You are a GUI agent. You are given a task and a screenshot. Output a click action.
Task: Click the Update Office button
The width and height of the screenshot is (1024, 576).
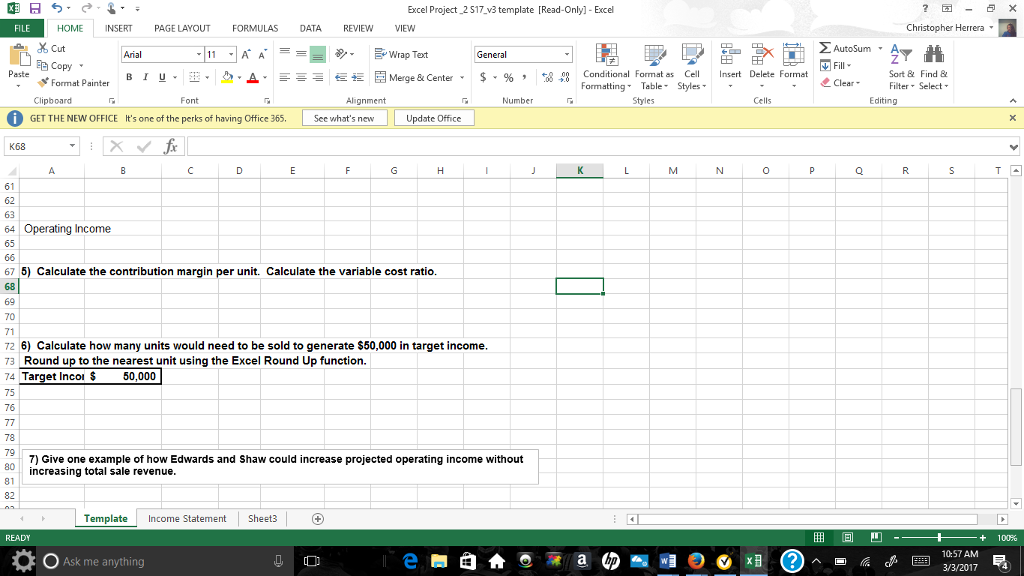(x=436, y=117)
